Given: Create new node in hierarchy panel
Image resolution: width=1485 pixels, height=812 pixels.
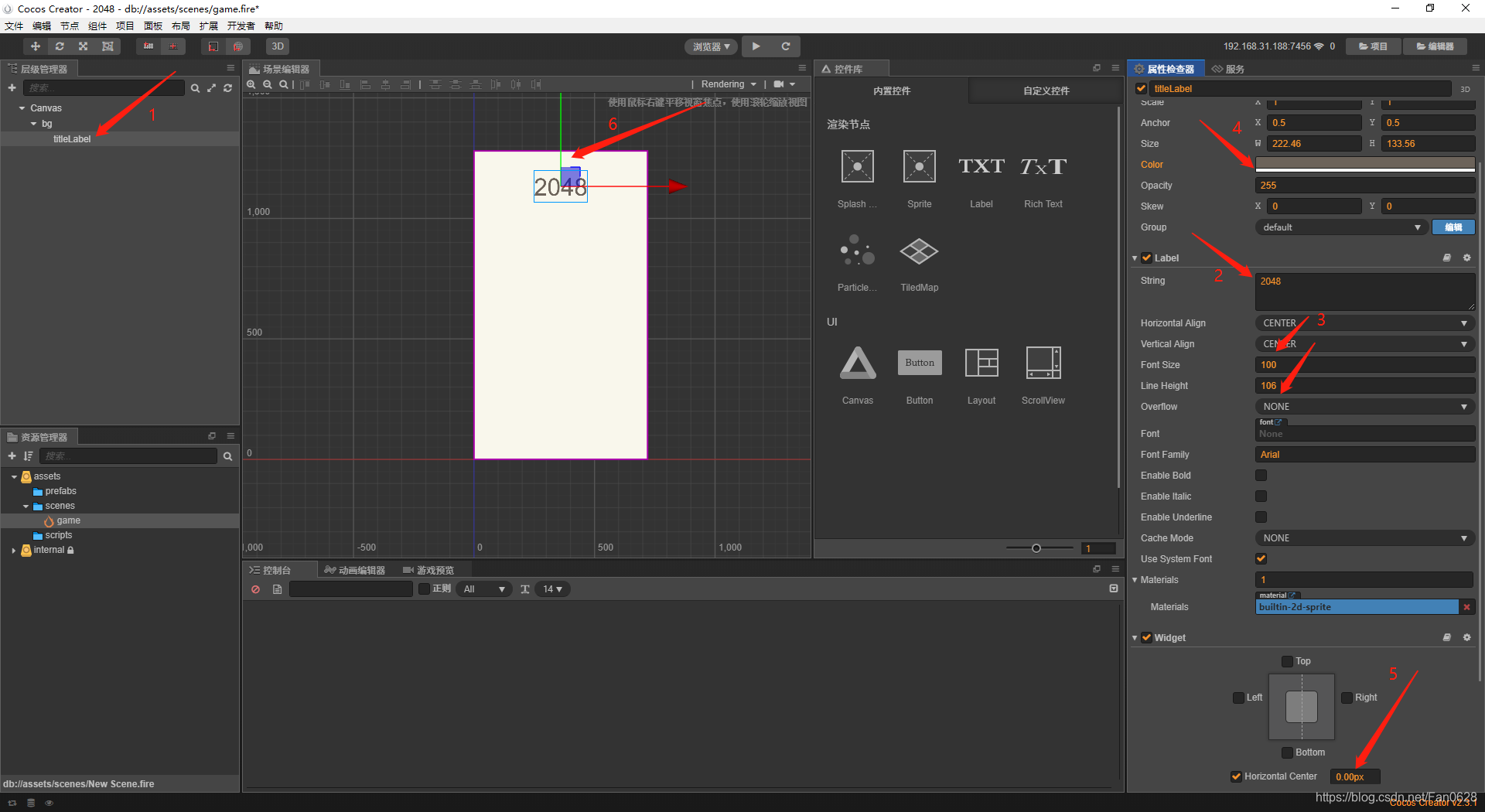Looking at the screenshot, I should pos(12,88).
